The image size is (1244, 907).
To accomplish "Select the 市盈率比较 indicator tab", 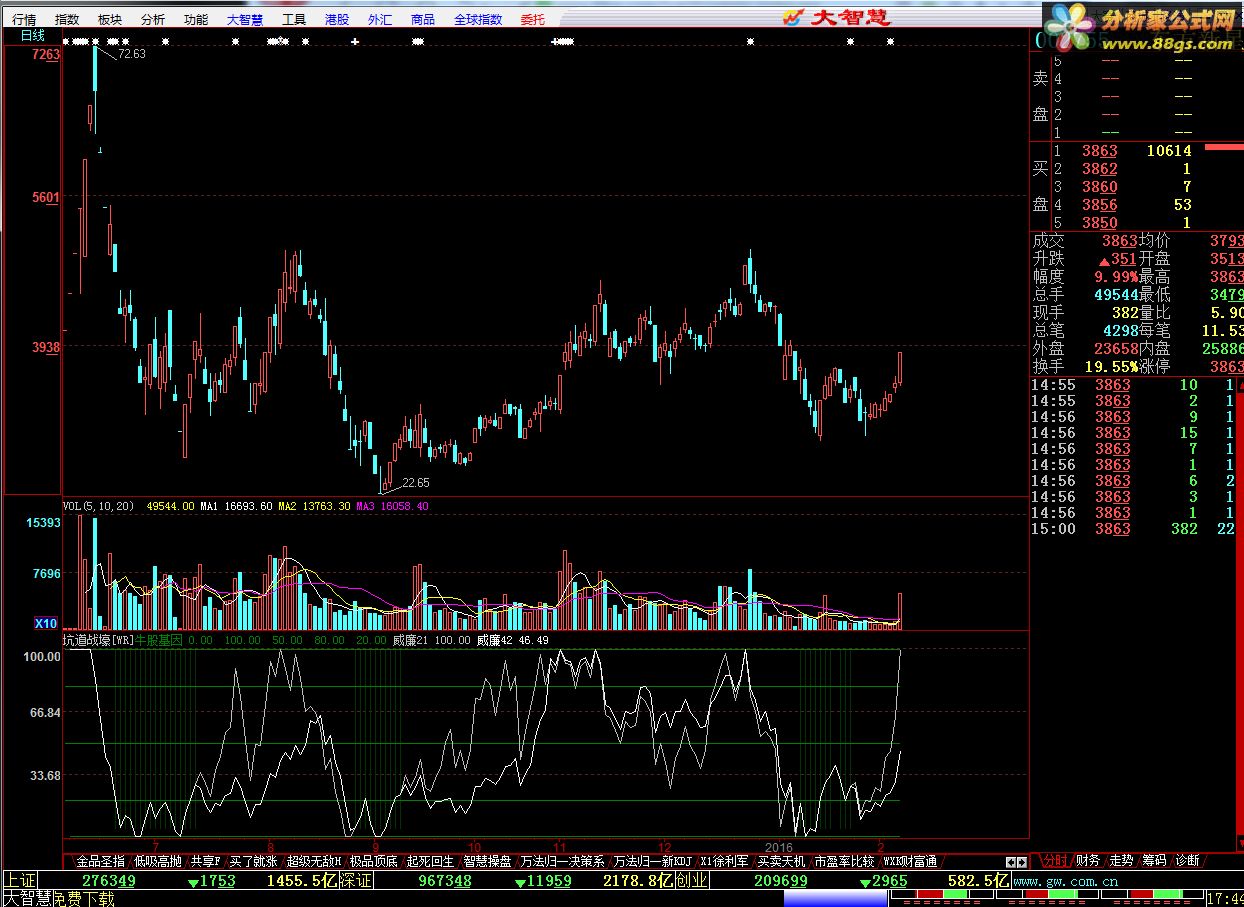I will point(844,861).
